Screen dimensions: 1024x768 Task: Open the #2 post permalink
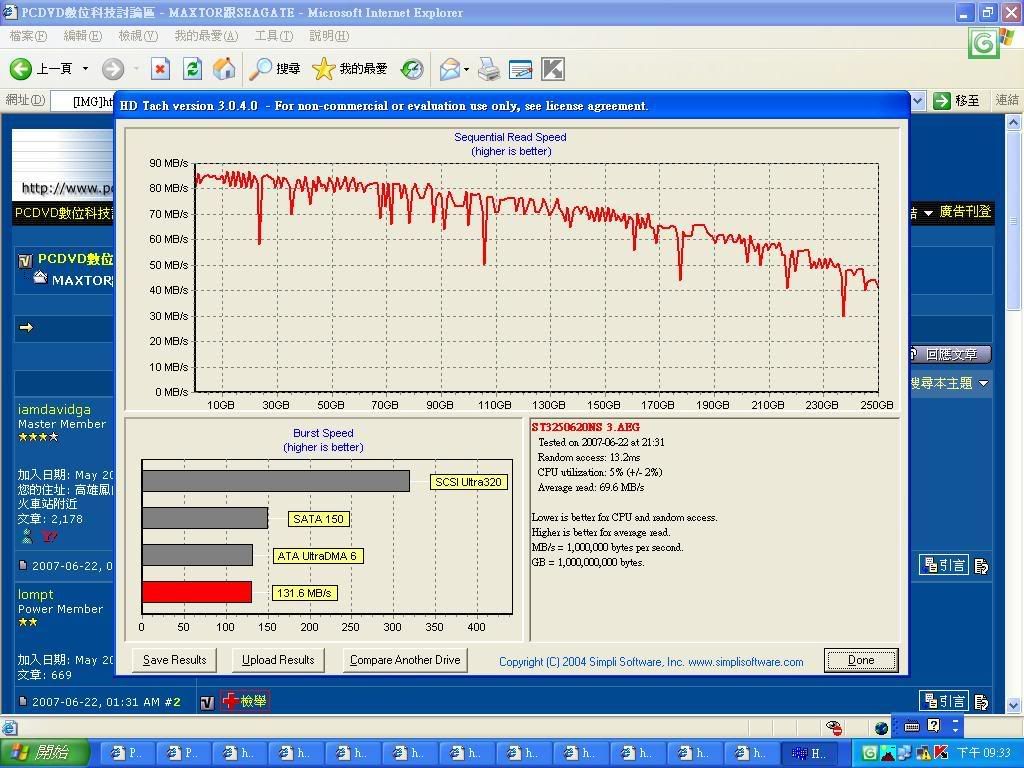pos(172,702)
